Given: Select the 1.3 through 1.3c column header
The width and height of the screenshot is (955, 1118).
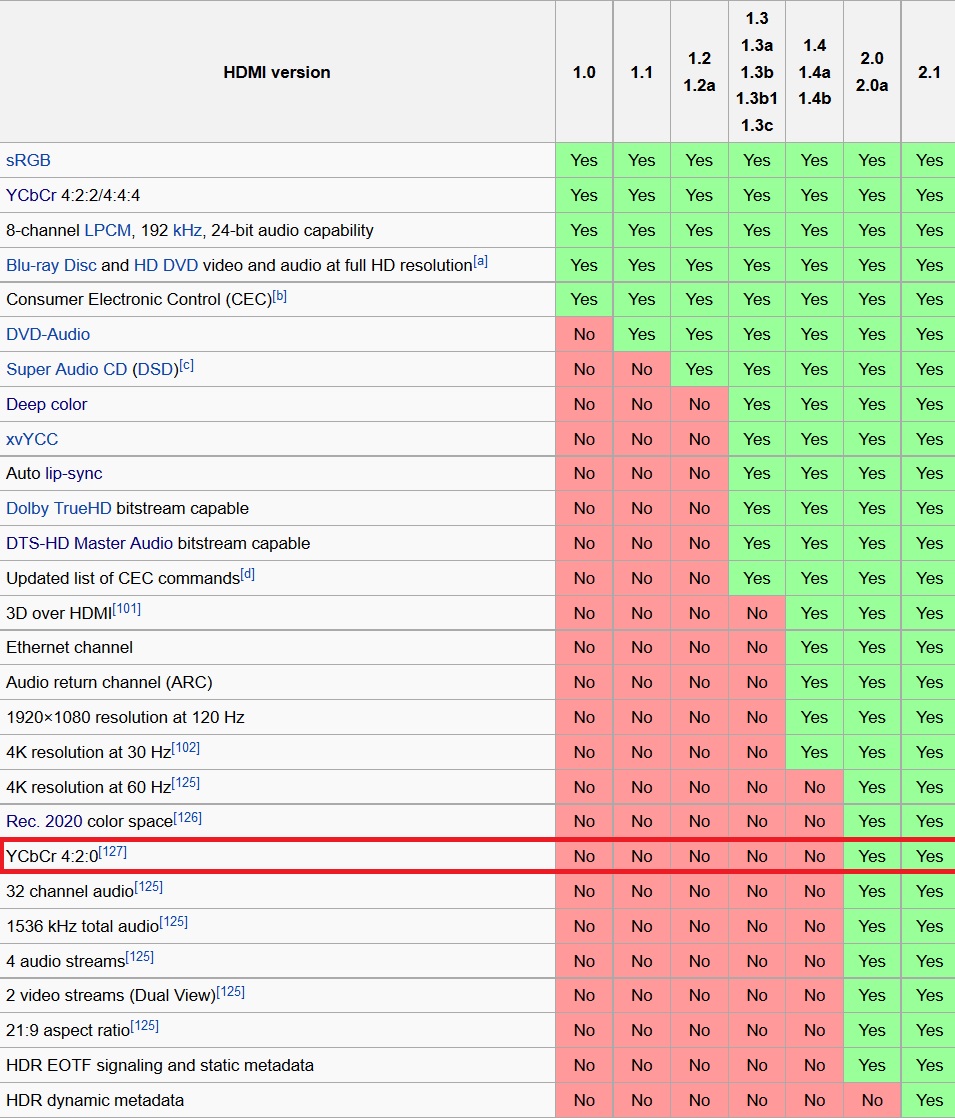Looking at the screenshot, I should coord(757,72).
